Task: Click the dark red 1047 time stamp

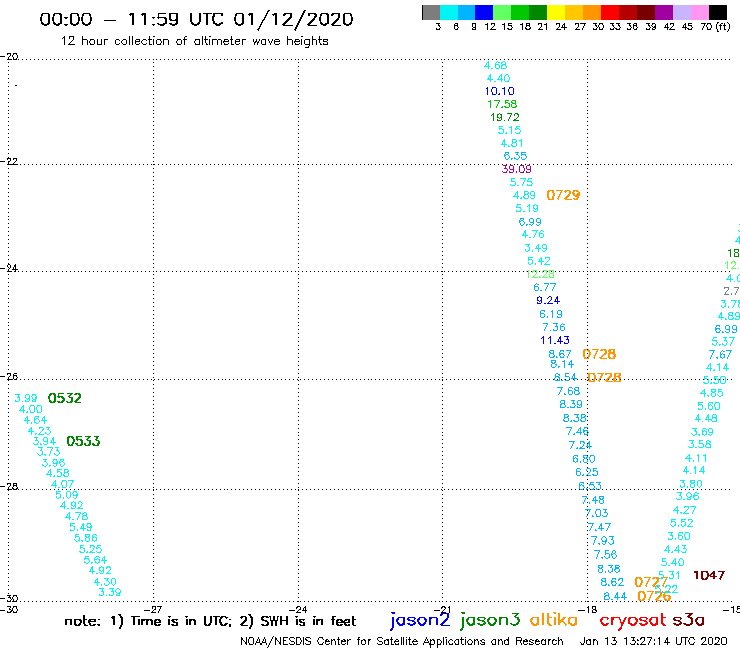Action: click(709, 575)
